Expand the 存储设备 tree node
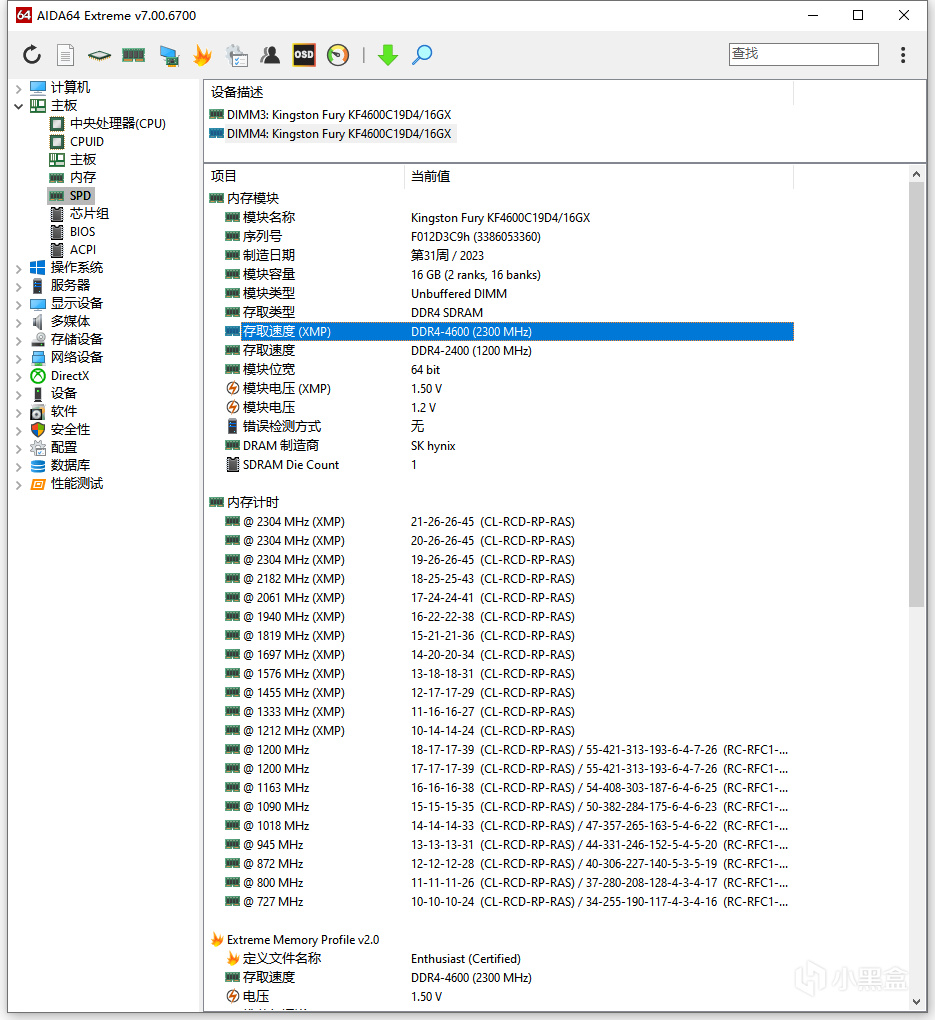 point(19,340)
